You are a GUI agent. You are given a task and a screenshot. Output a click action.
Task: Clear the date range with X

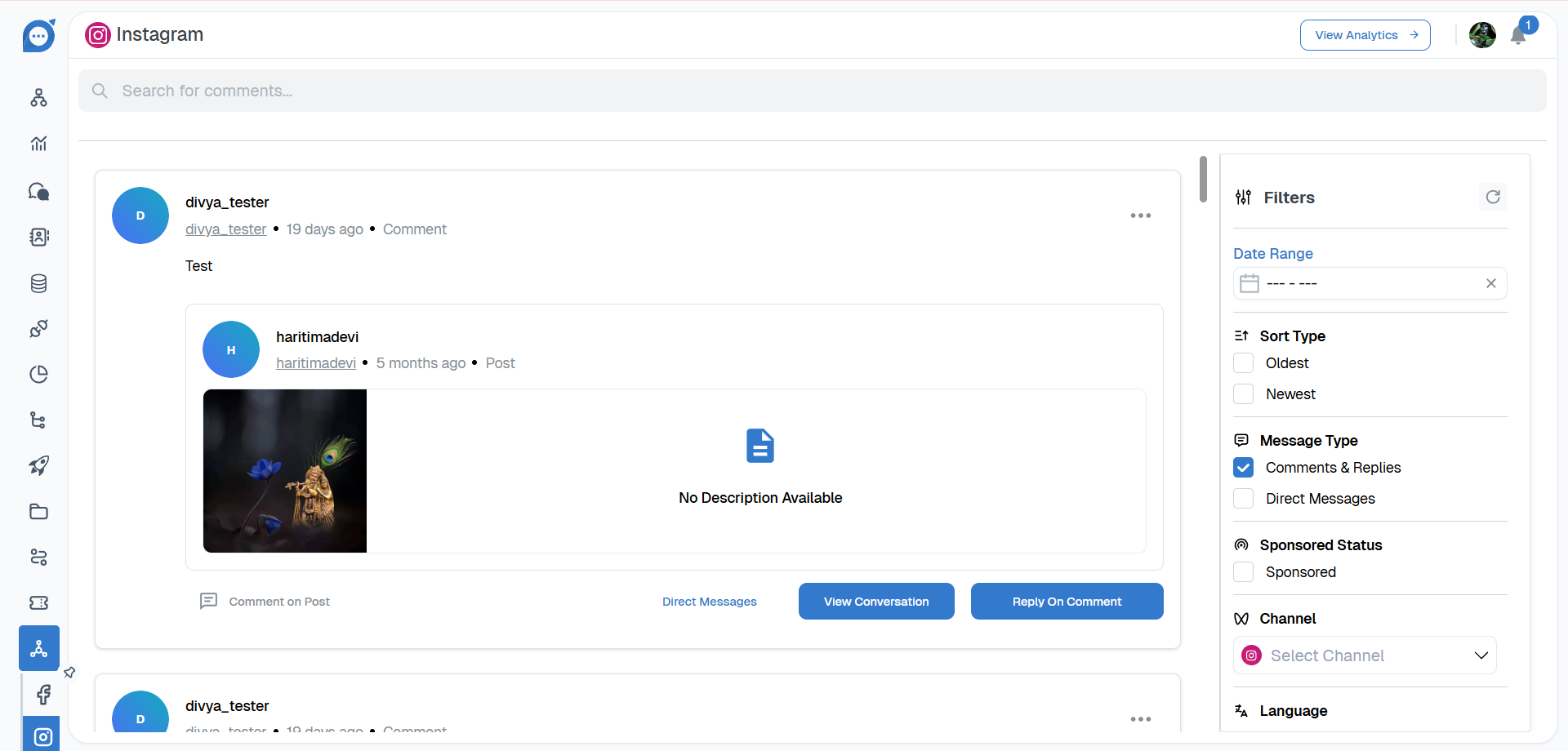click(x=1491, y=283)
